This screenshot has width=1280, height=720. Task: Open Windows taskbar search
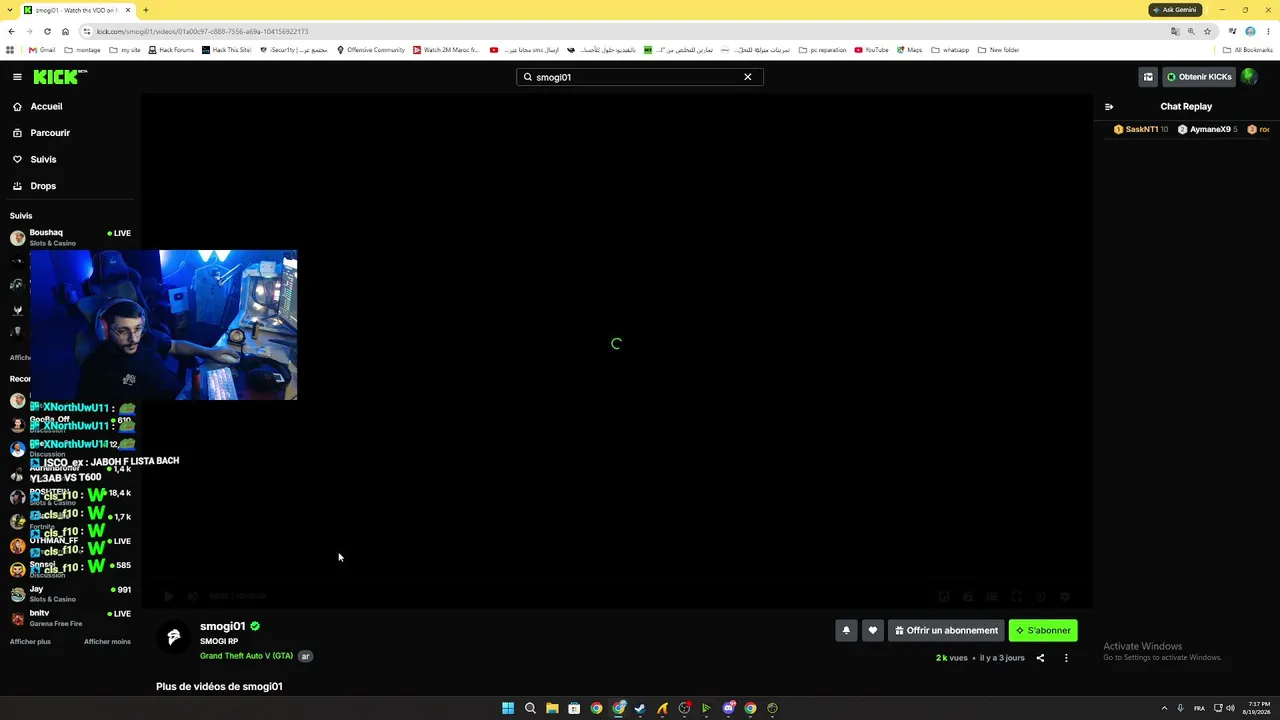click(530, 708)
